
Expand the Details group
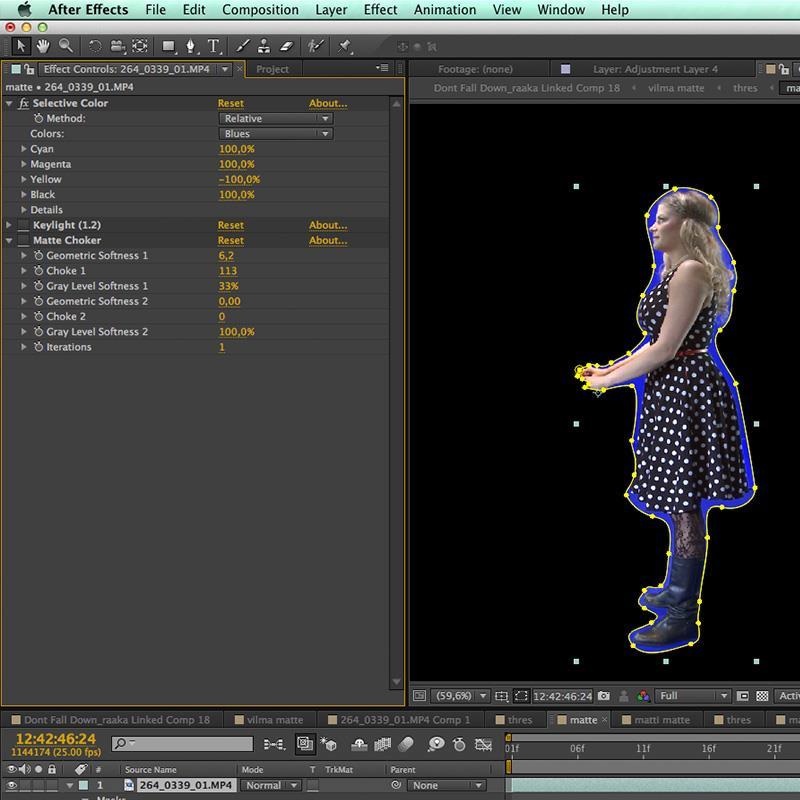tap(23, 210)
